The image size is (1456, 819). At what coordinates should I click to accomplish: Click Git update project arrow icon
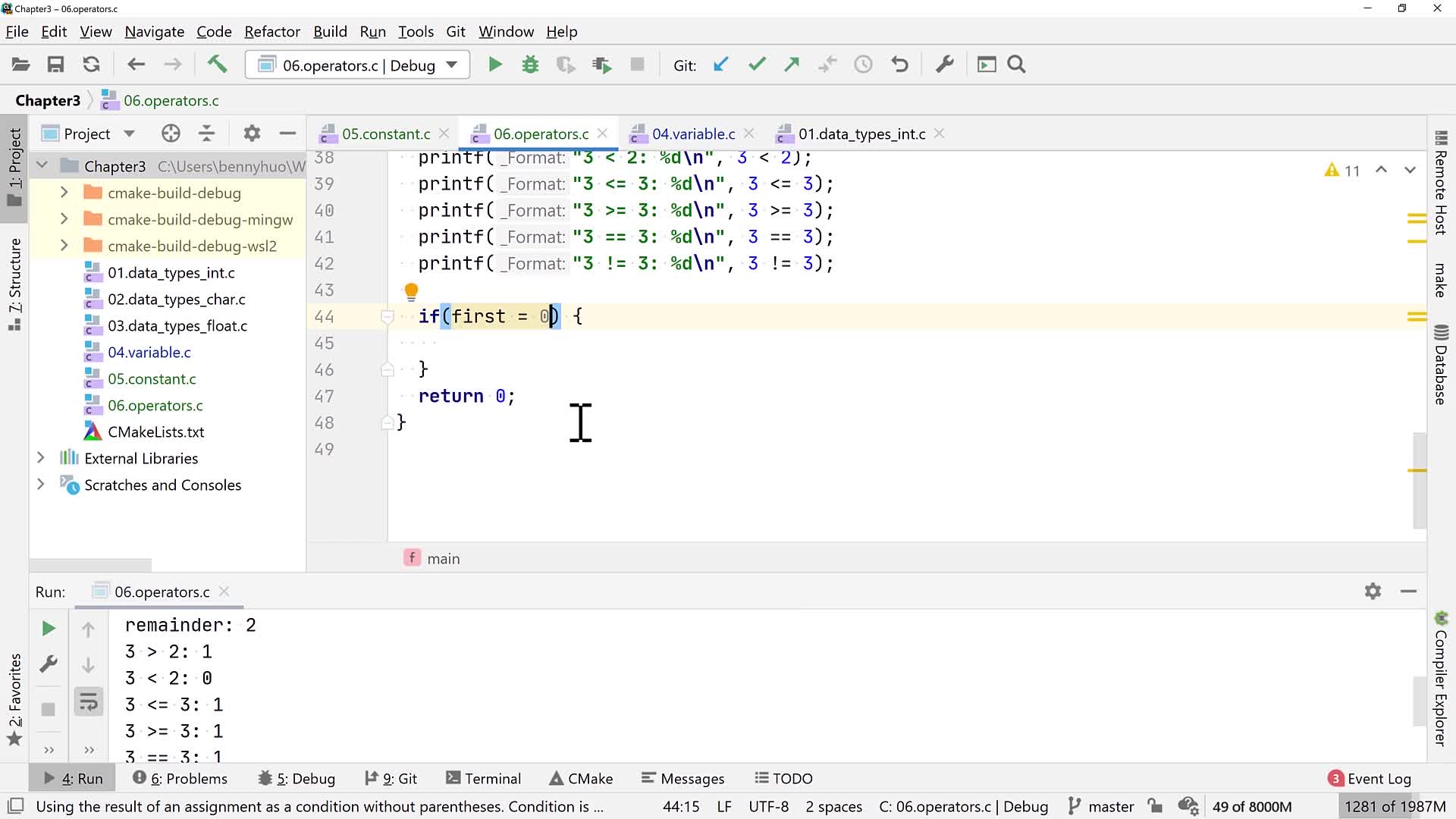tap(720, 64)
